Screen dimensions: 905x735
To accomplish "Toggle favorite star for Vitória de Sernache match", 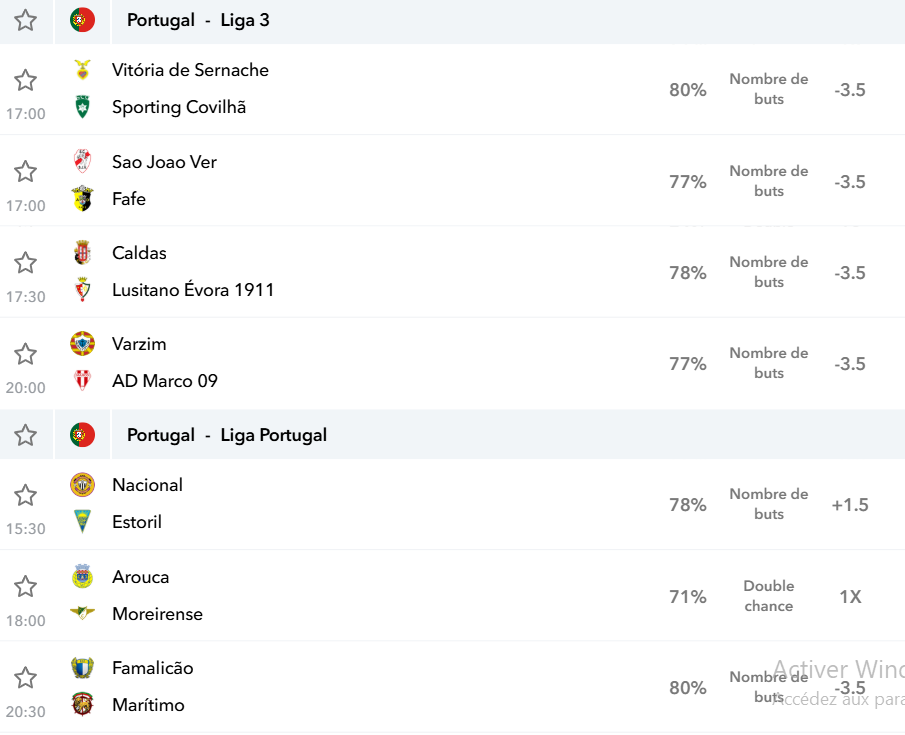I will coord(25,80).
